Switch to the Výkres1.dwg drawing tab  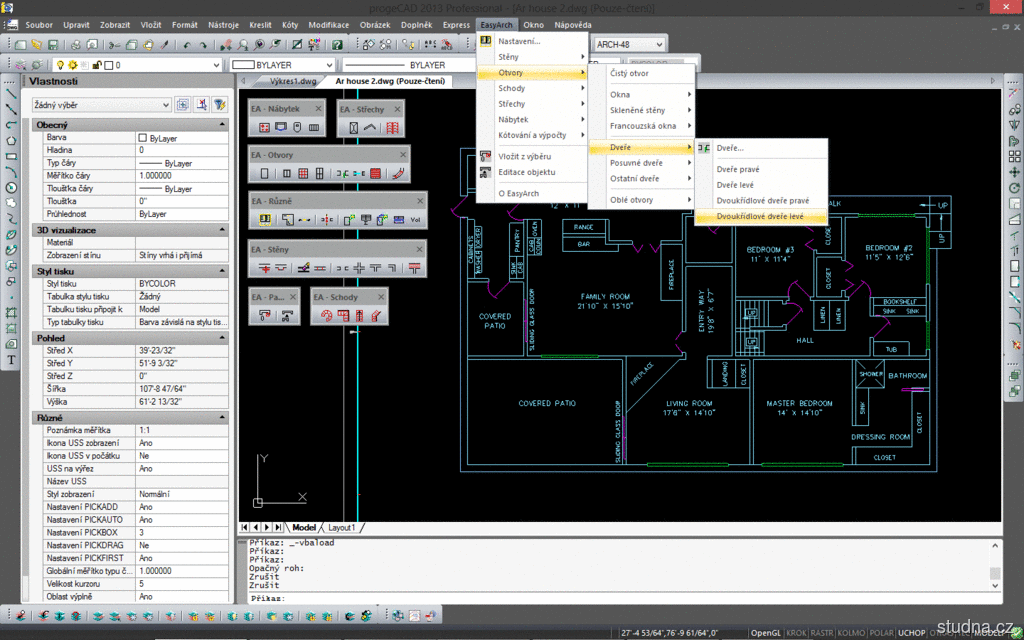pyautogui.click(x=294, y=81)
